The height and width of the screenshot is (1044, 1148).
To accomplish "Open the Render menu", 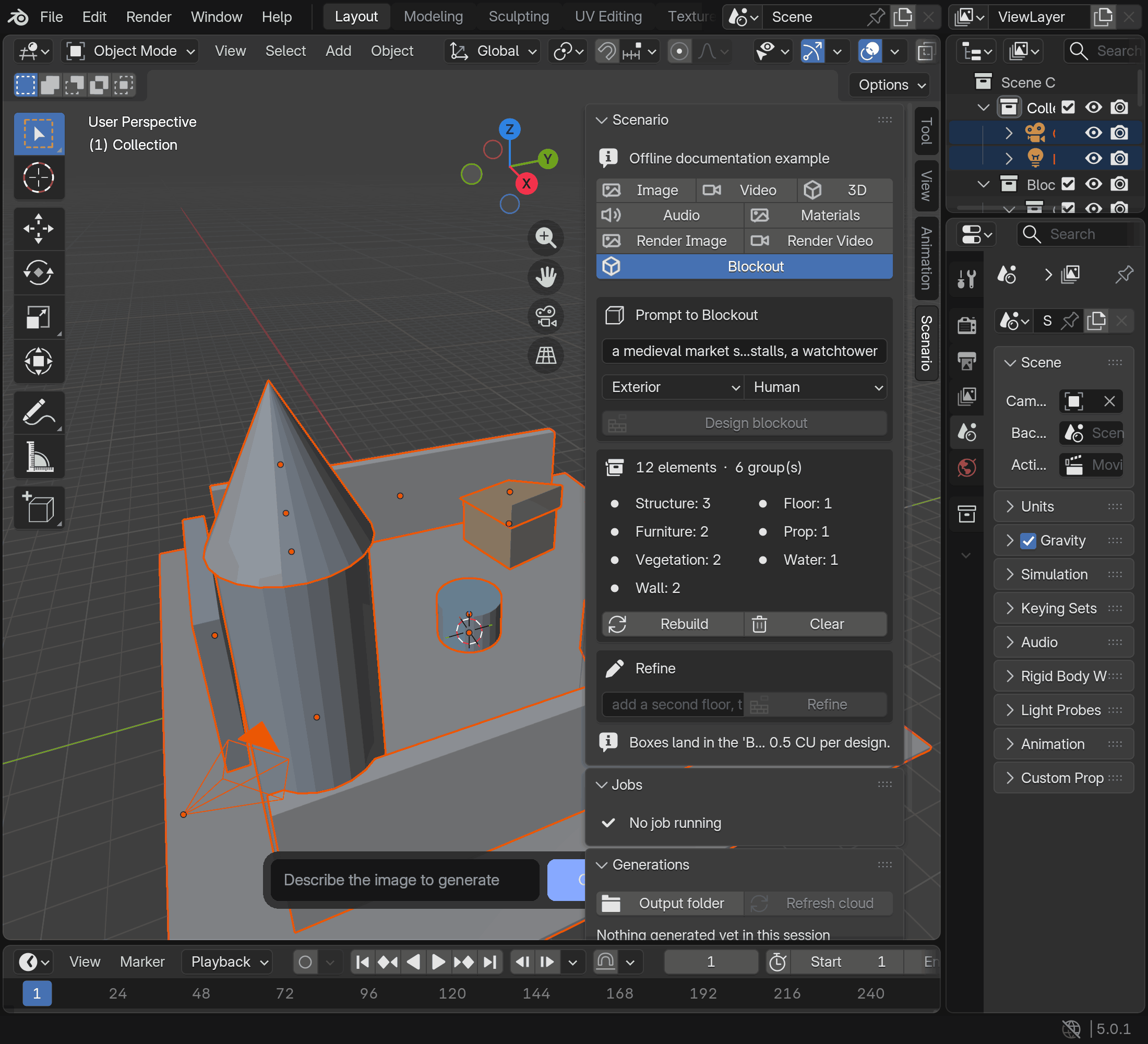I will pos(148,17).
